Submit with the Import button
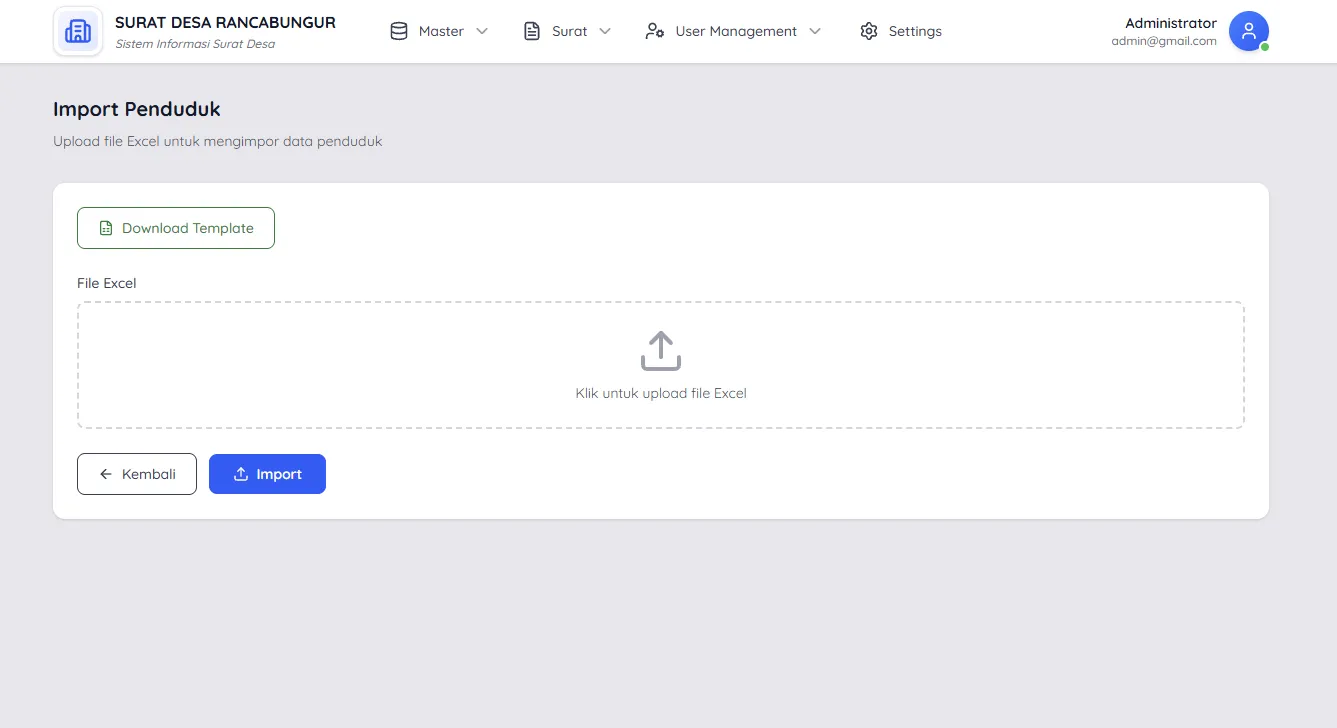 (x=267, y=474)
